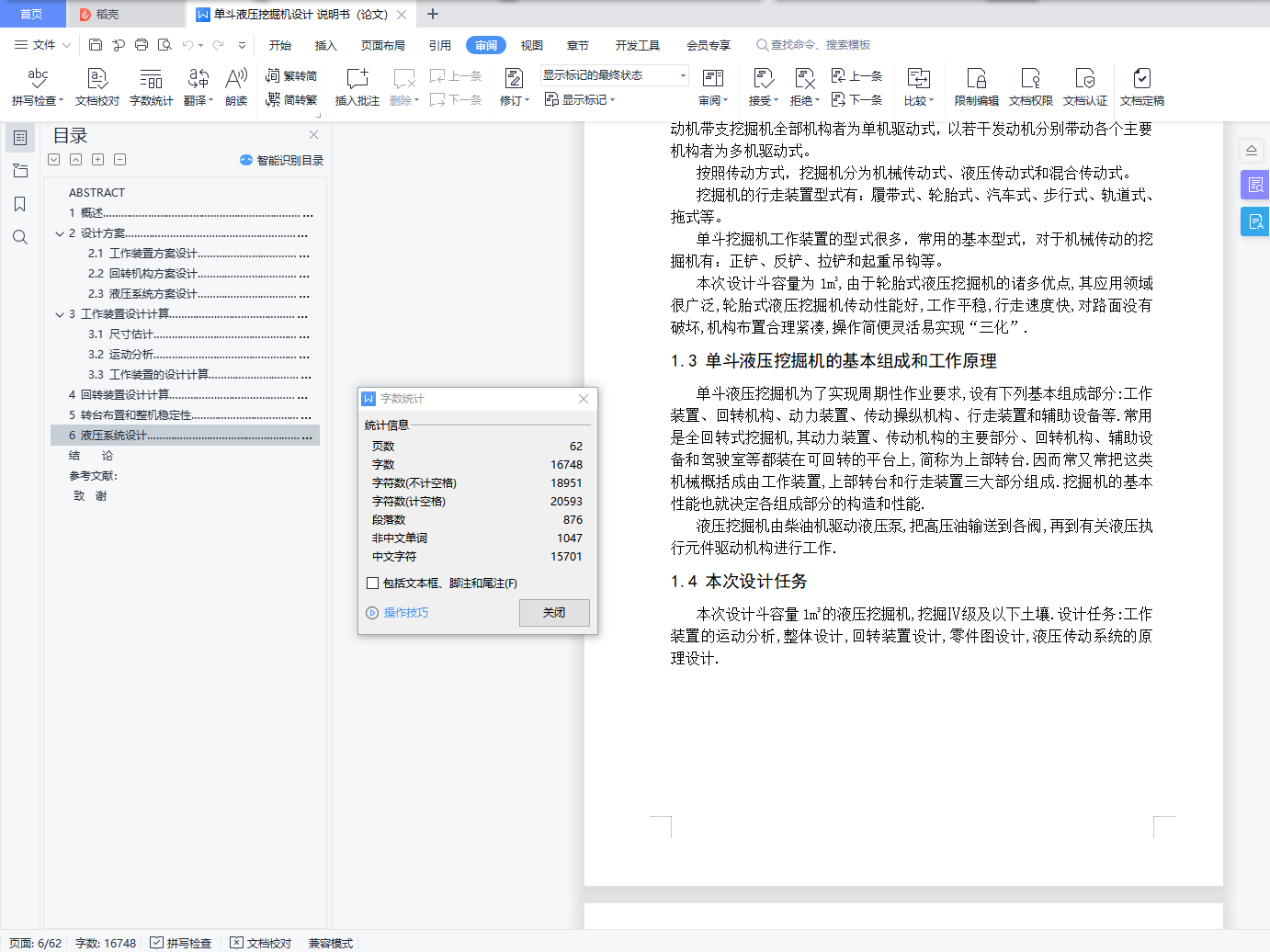Switch to the 页面布局 ribbon tab
Image resolution: width=1270 pixels, height=952 pixels.
[x=383, y=45]
